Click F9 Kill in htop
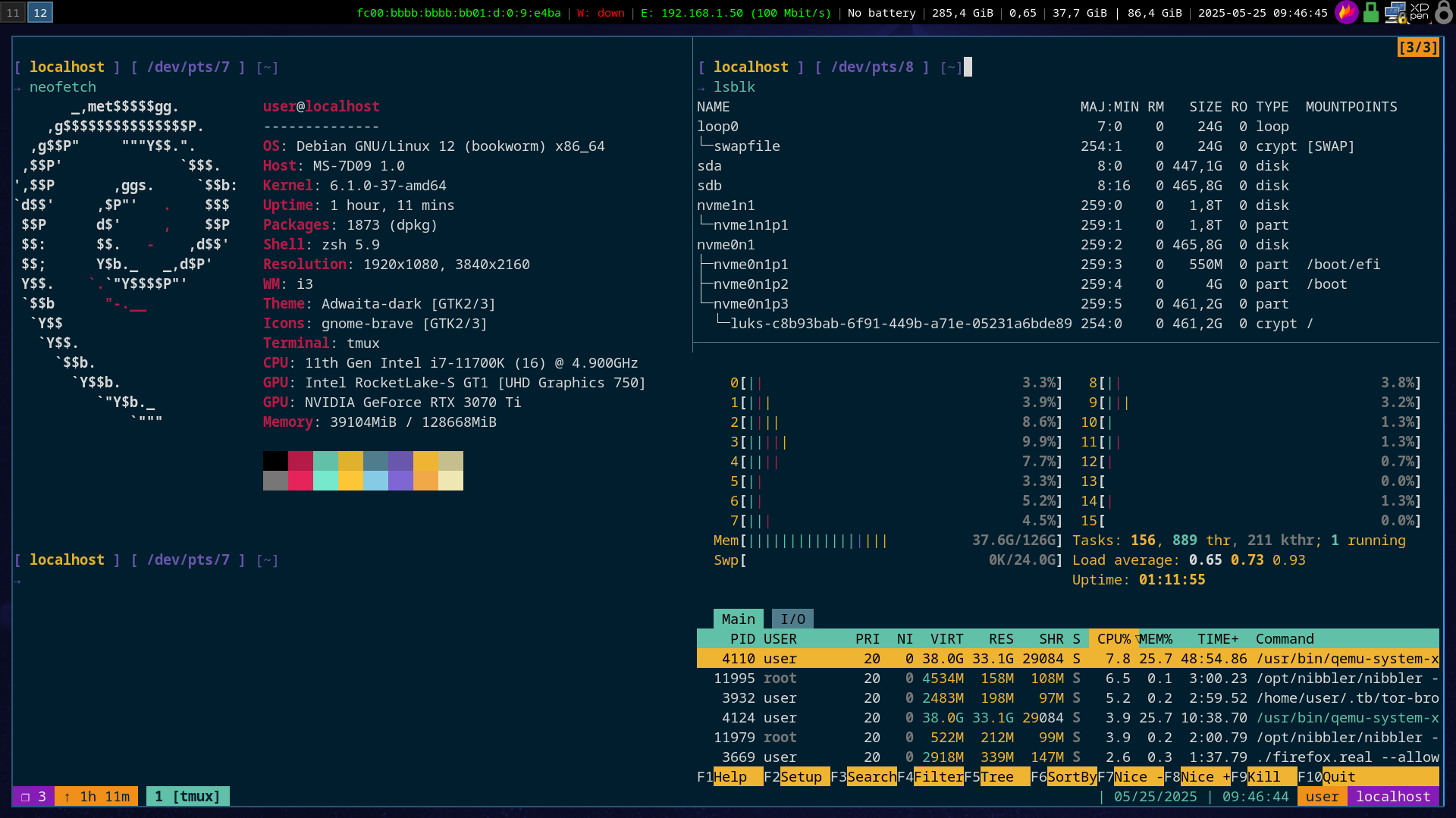Screen dimensions: 1456x818 click(1263, 776)
